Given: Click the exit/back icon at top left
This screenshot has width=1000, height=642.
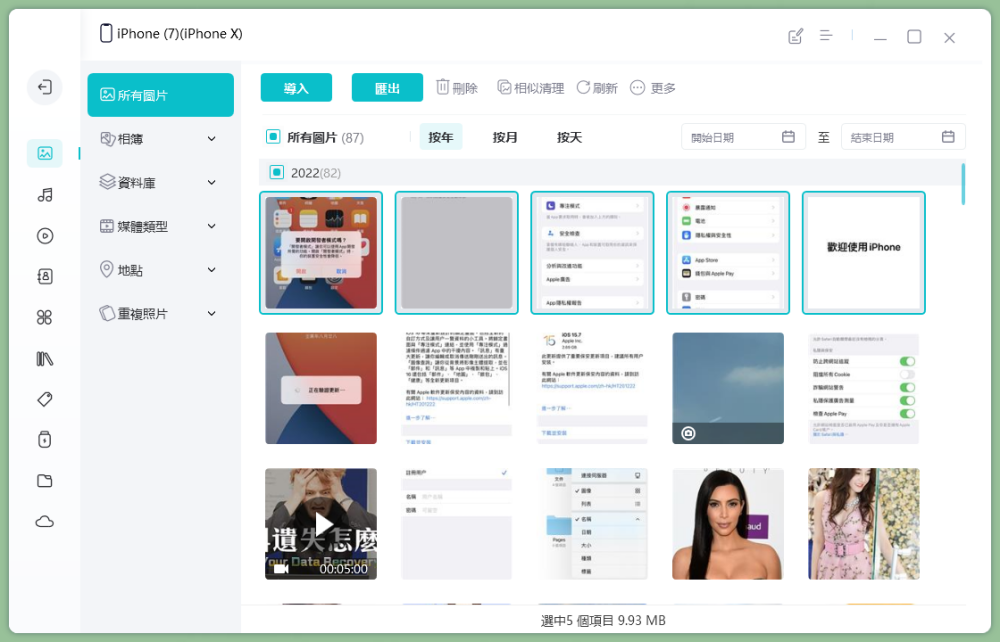Looking at the screenshot, I should pos(44,88).
